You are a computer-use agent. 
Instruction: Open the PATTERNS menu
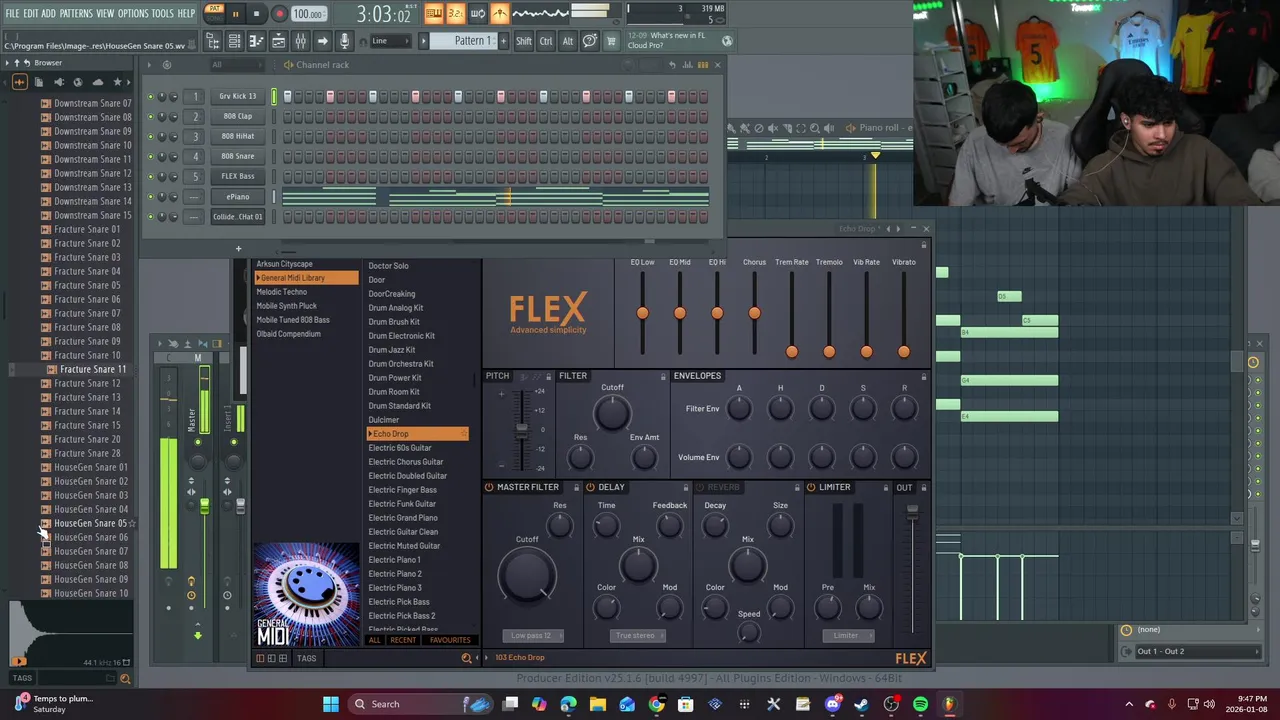coord(76,13)
